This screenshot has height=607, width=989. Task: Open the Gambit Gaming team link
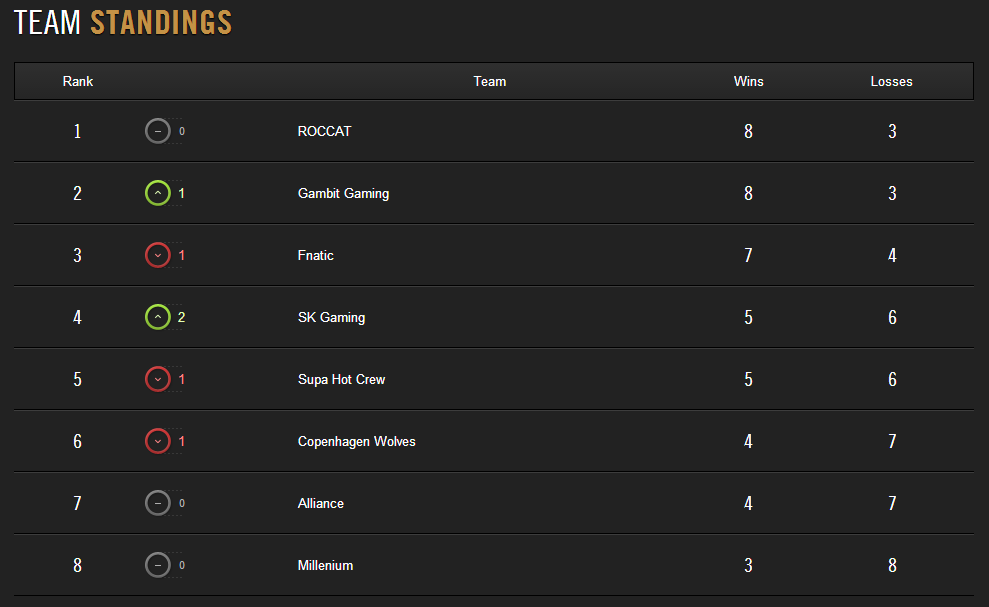[x=343, y=193]
